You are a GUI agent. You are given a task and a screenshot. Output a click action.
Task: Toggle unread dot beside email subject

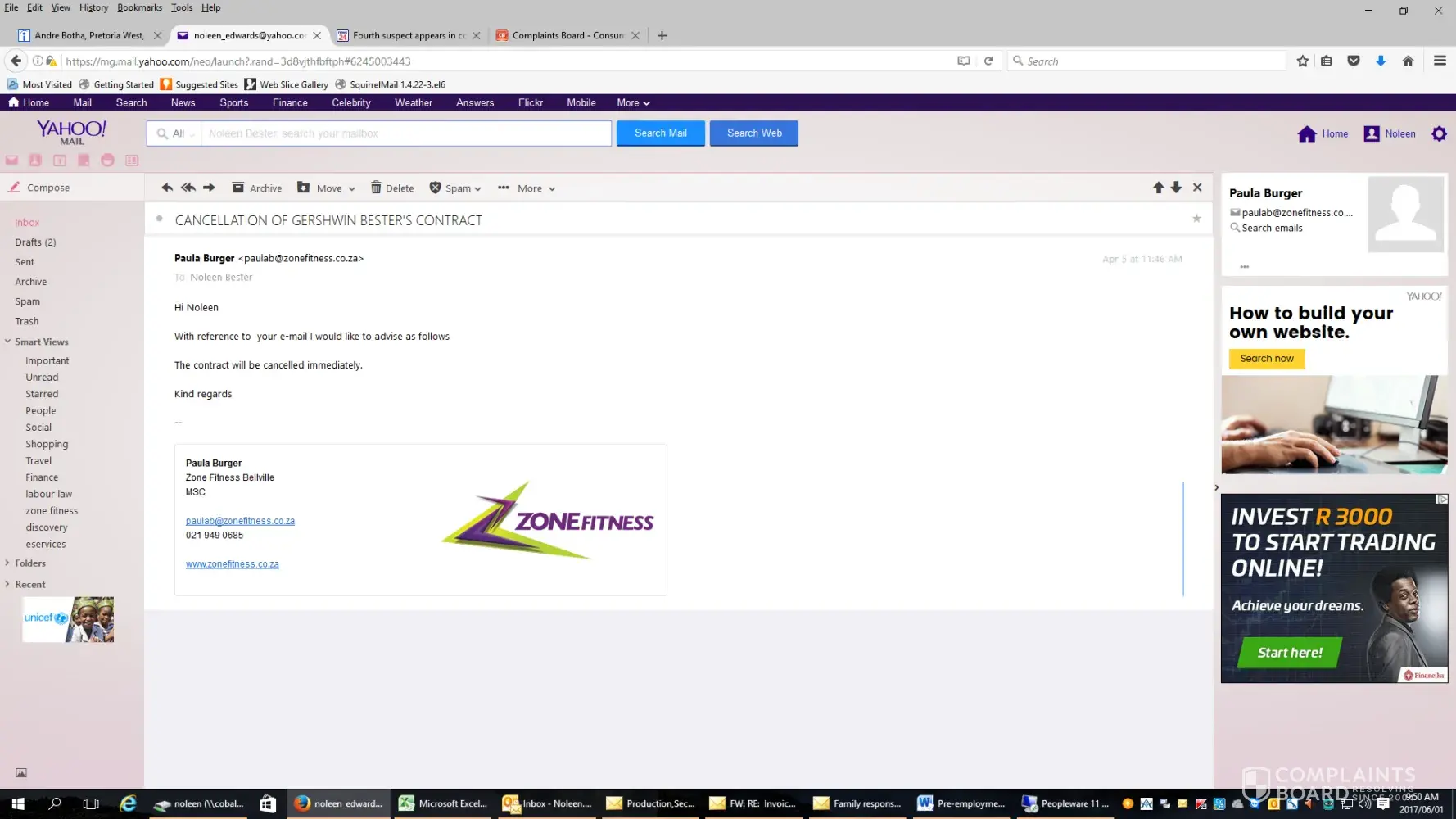tap(160, 219)
